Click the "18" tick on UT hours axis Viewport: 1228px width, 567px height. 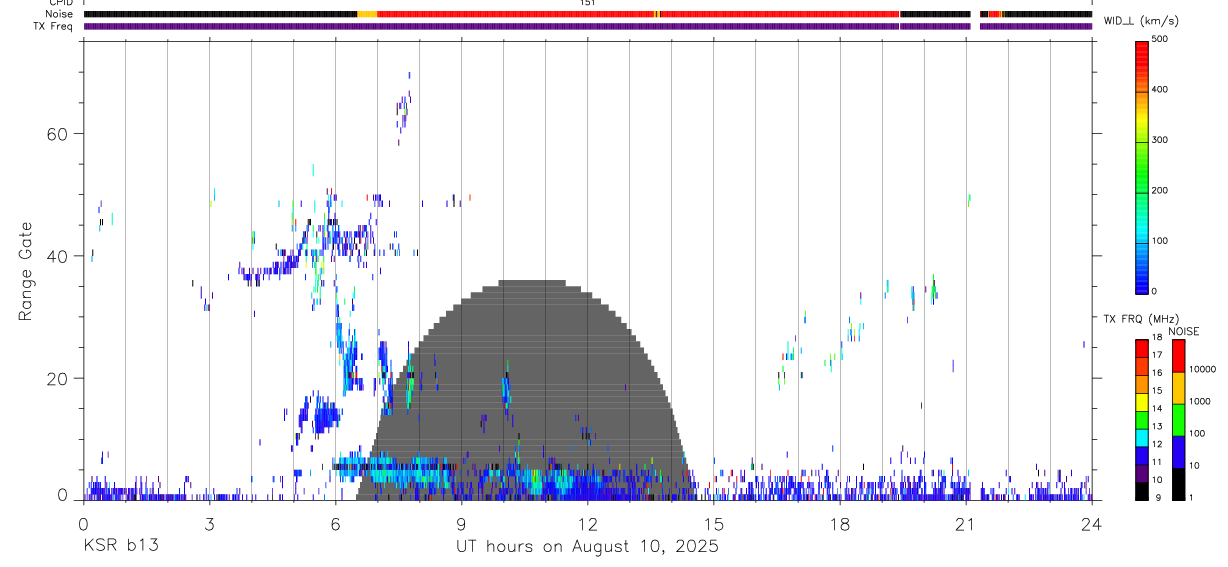point(839,524)
